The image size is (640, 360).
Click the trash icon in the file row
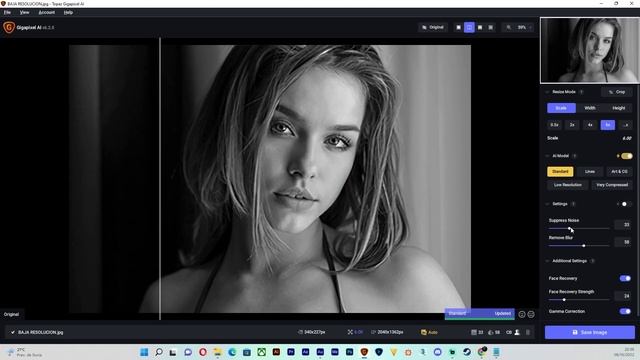(528, 332)
